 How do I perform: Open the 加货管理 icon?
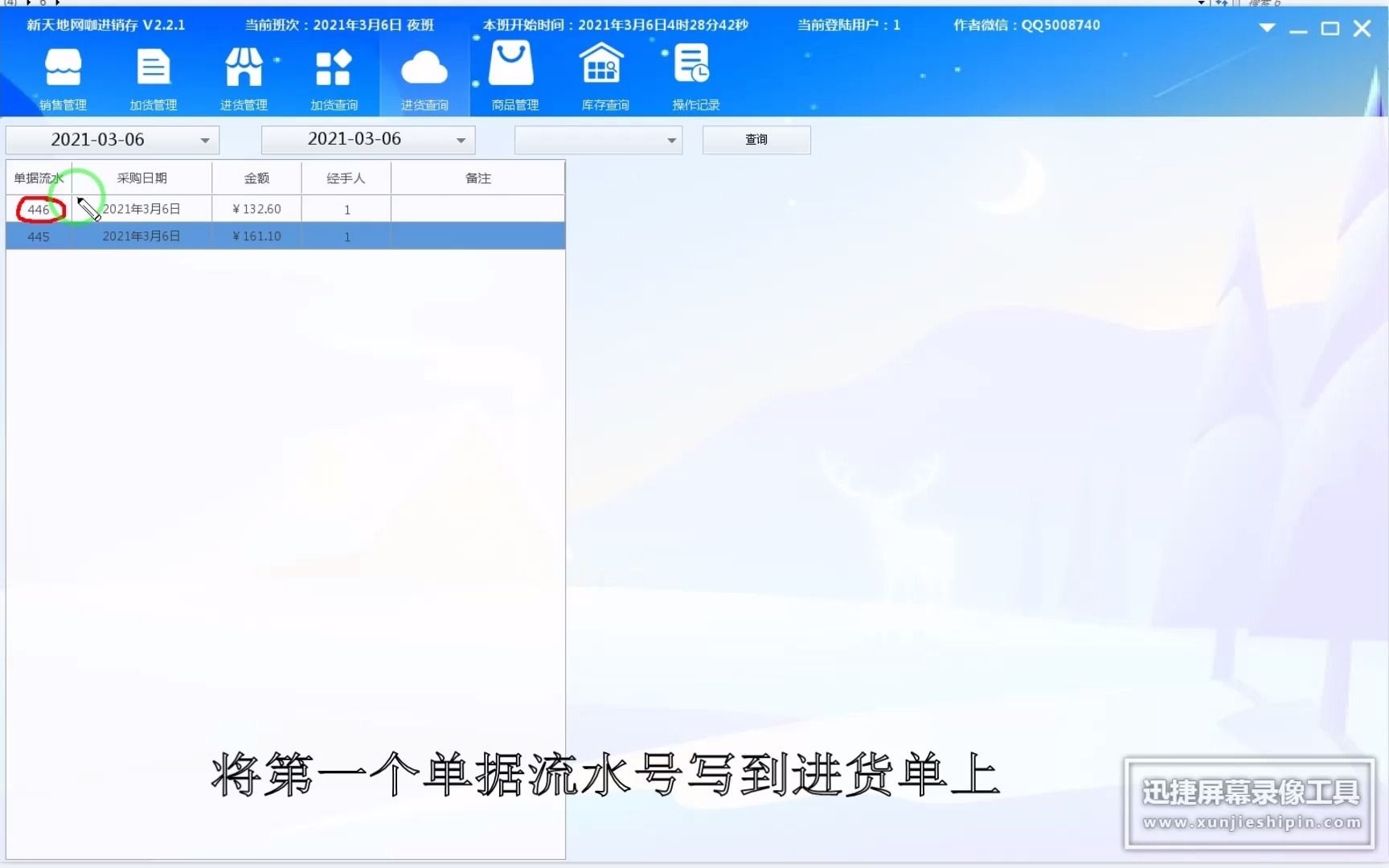pos(154,79)
